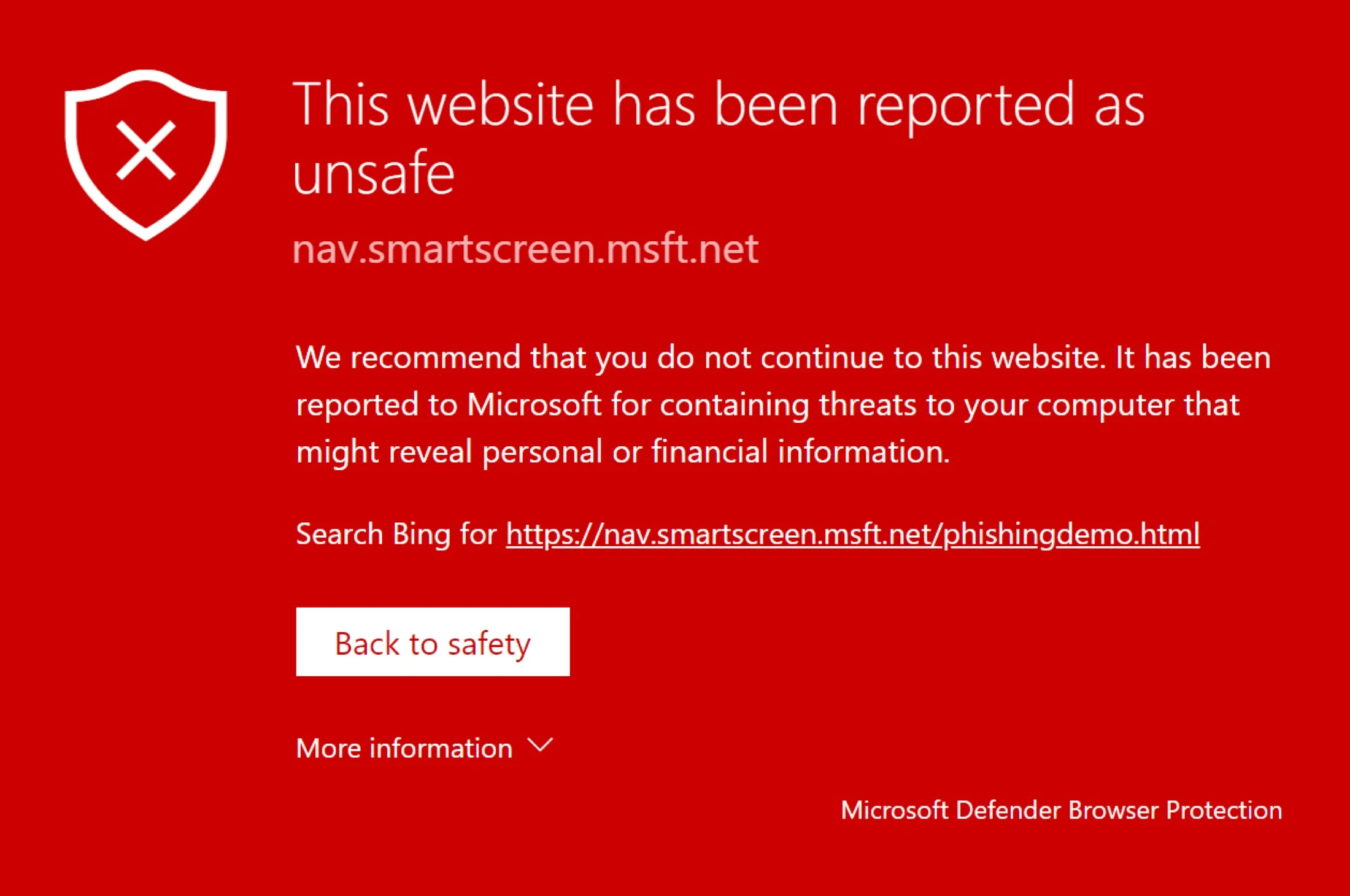Image resolution: width=1350 pixels, height=896 pixels.
Task: Click the word 'Bing' before the link
Action: coord(422,534)
